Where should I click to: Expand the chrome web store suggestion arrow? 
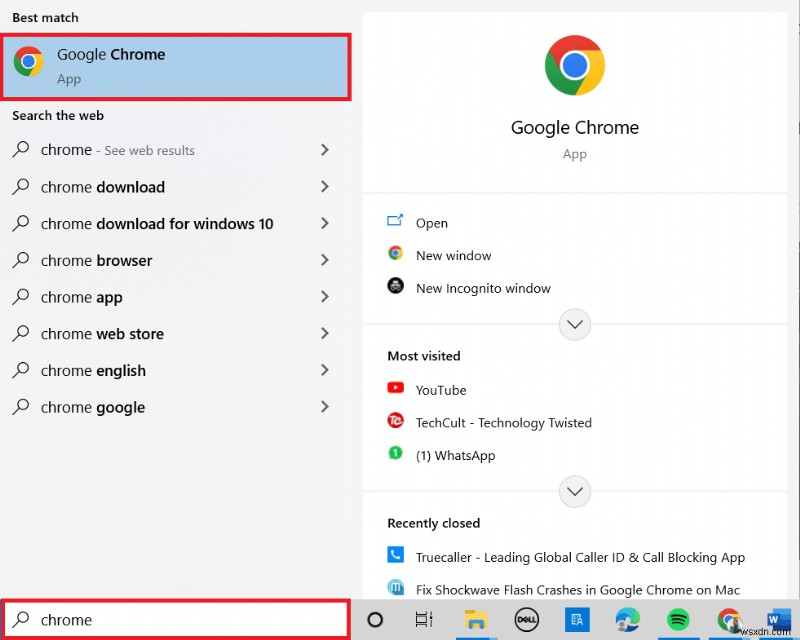click(x=325, y=334)
